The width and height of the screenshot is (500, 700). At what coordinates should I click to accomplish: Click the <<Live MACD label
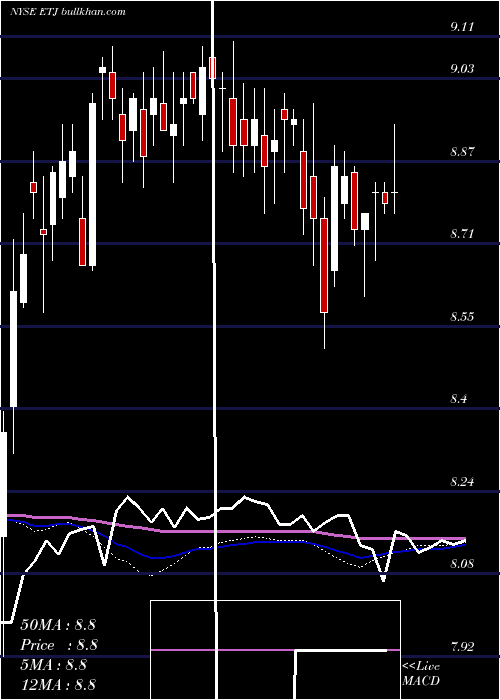point(421,673)
